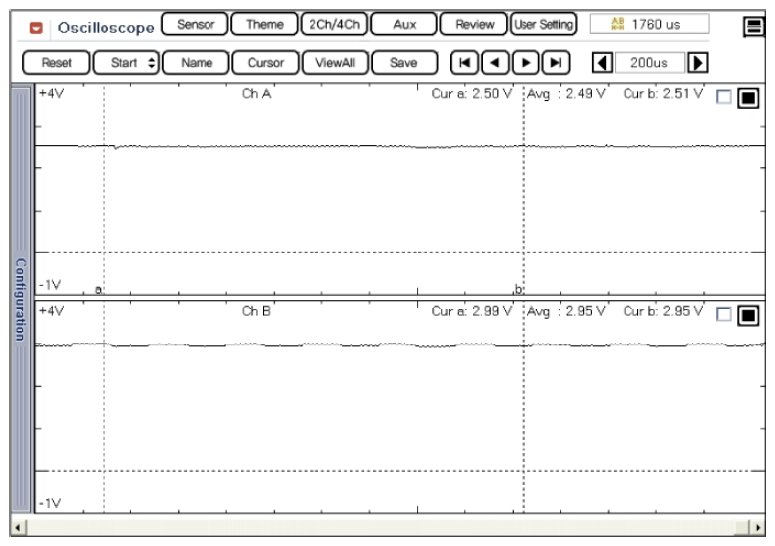Decrease the 200us time base
This screenshot has width=775, height=546.
pyautogui.click(x=602, y=62)
